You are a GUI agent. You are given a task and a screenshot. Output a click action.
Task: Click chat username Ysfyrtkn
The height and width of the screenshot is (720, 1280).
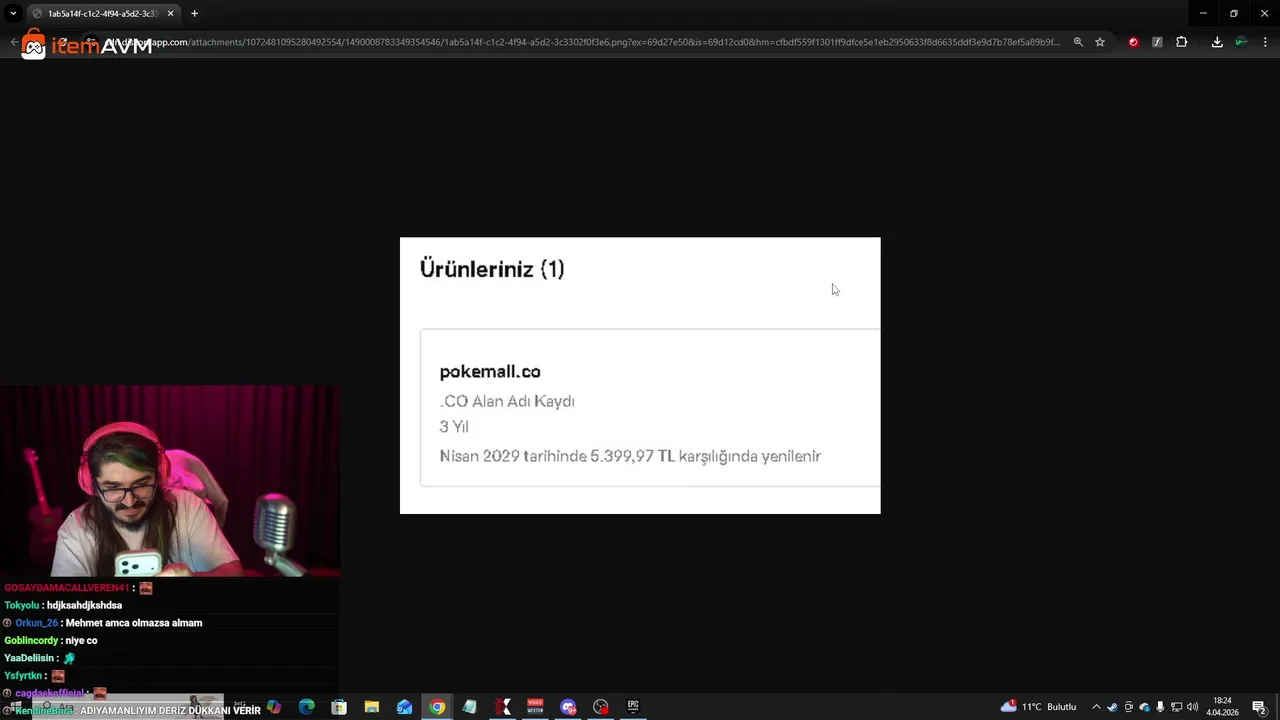point(23,676)
